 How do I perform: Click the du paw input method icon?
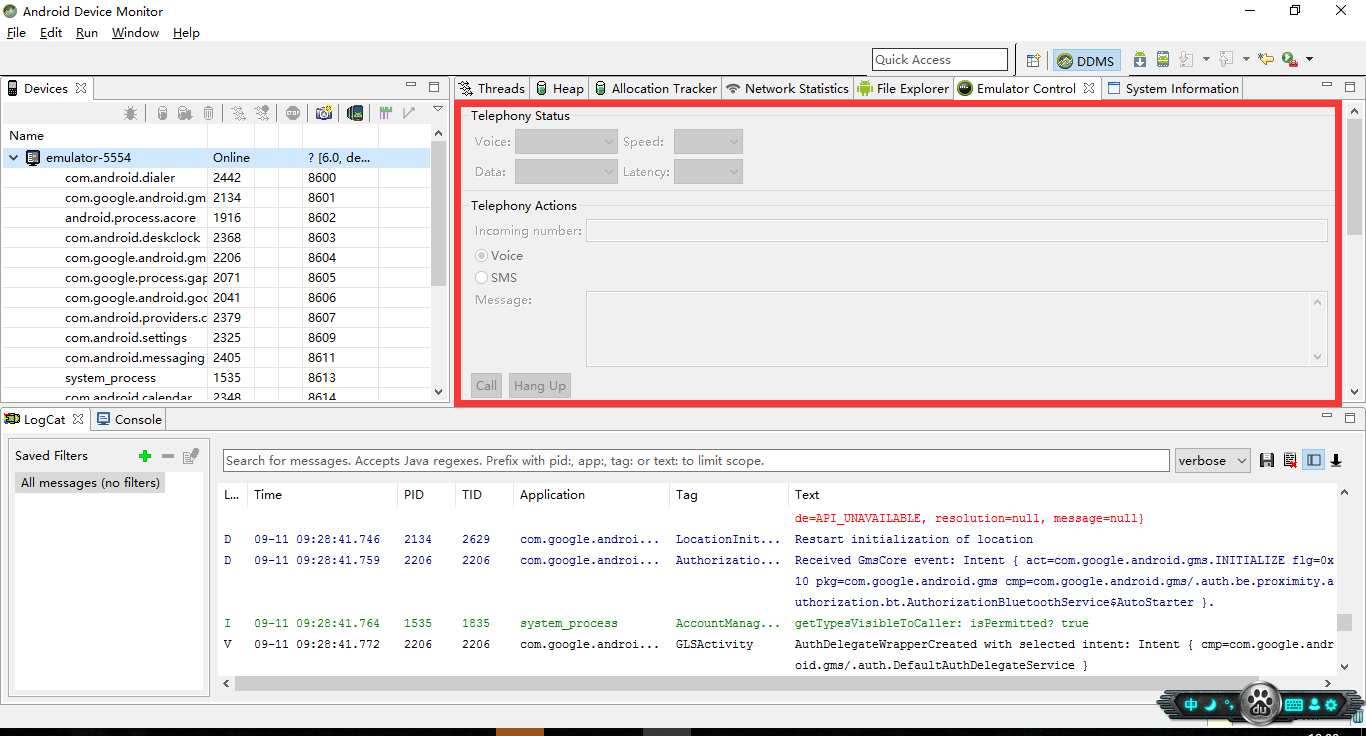point(1262,703)
